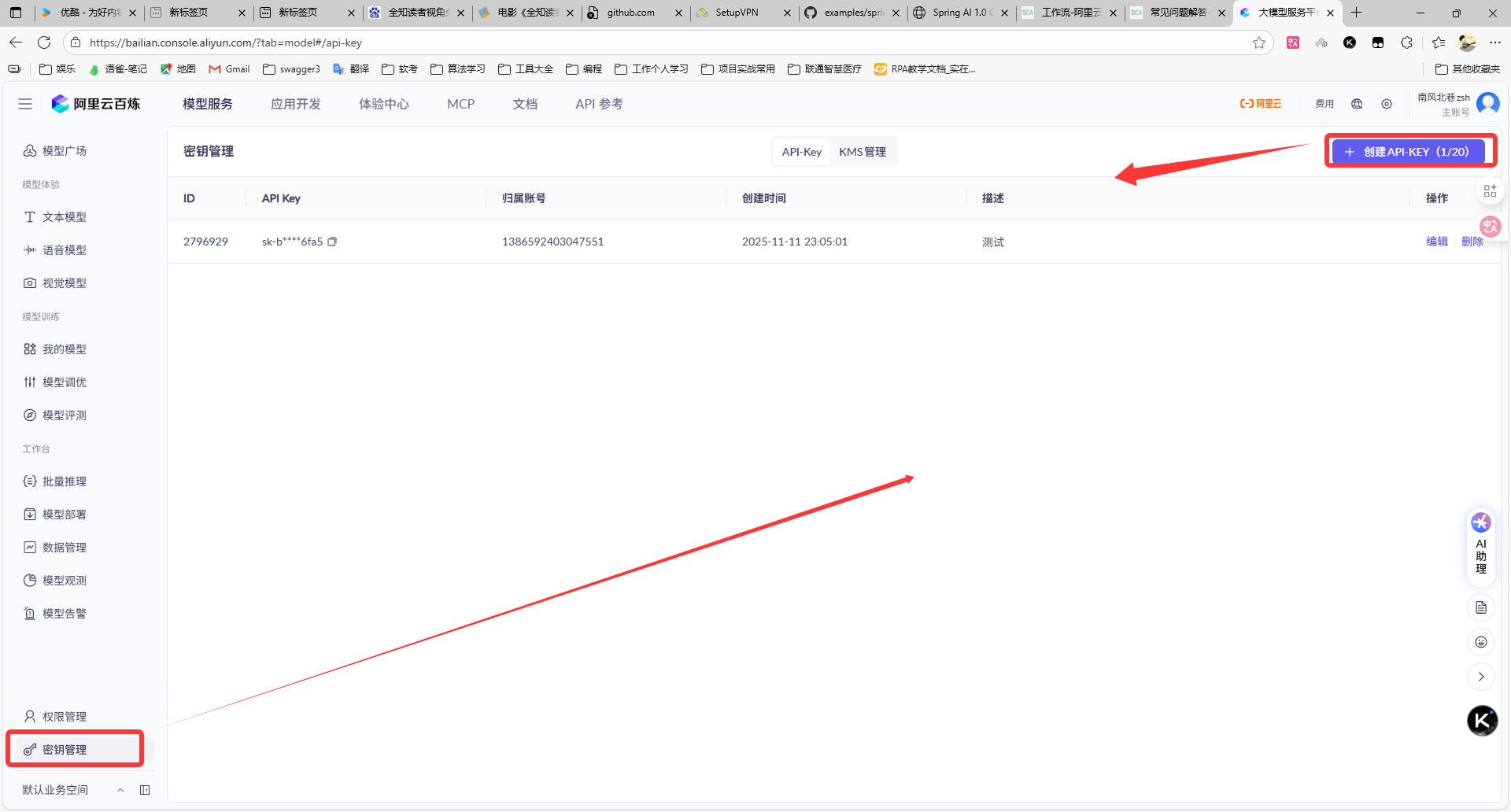This screenshot has height=812, width=1511.
Task: Open 视觉模型 in the sidebar
Action: 55,283
